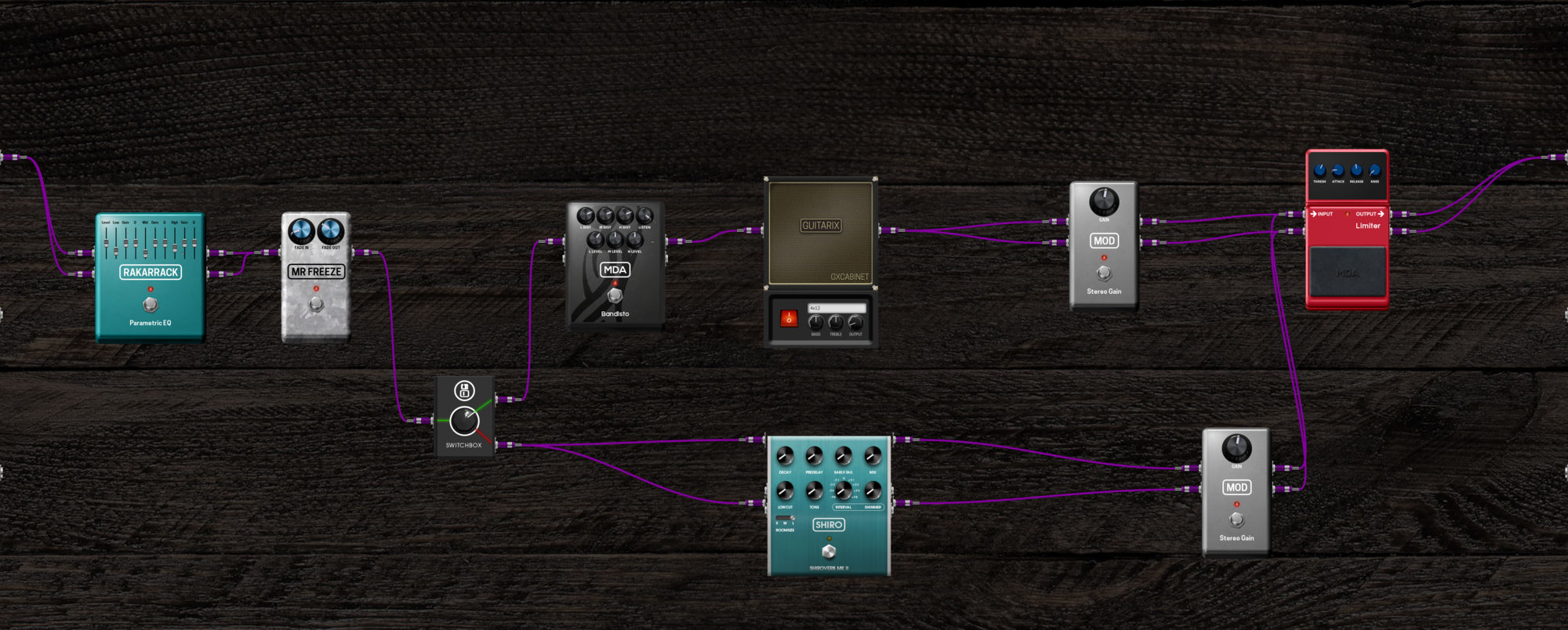Adjust the Shiroverb Roomsize slider

coord(786,521)
